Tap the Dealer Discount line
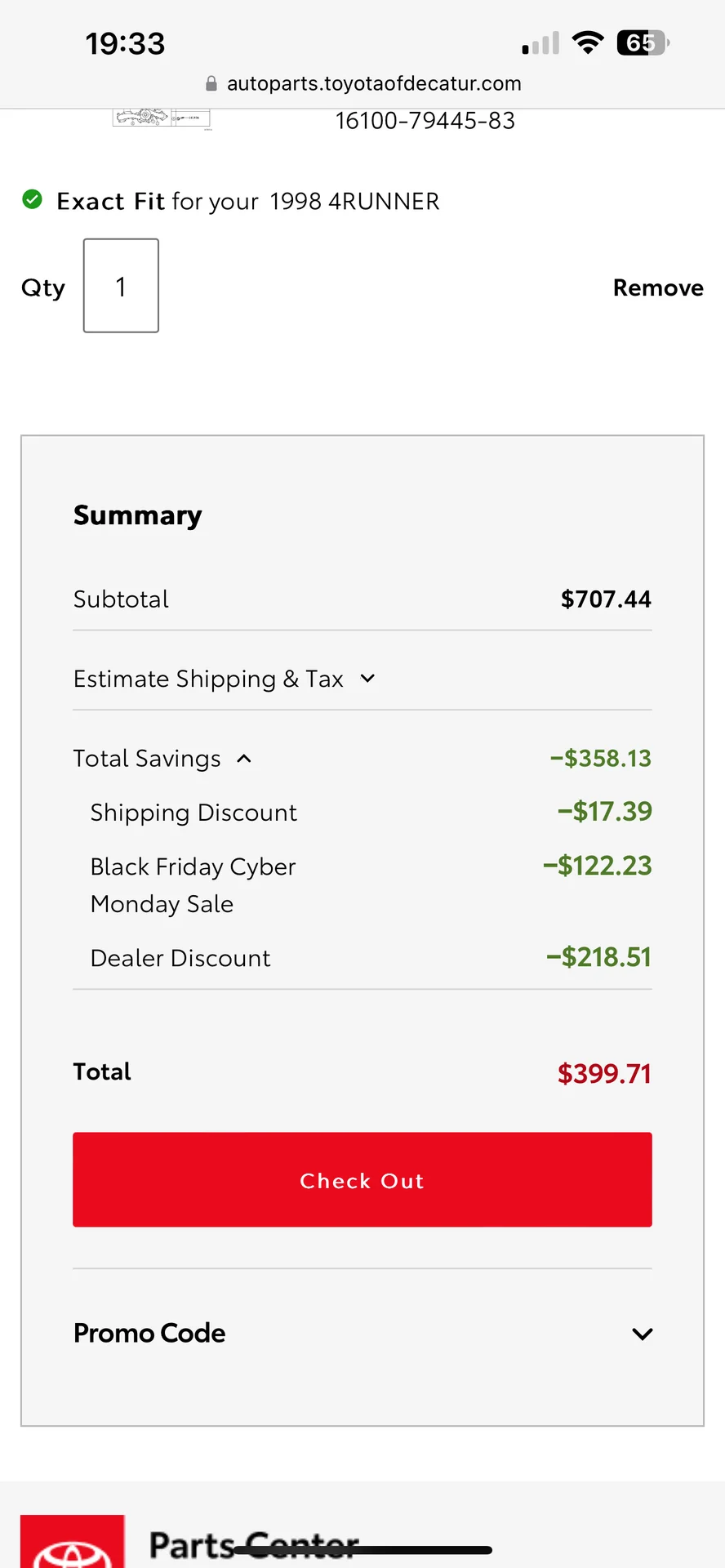This screenshot has height=1568, width=725. coord(180,958)
